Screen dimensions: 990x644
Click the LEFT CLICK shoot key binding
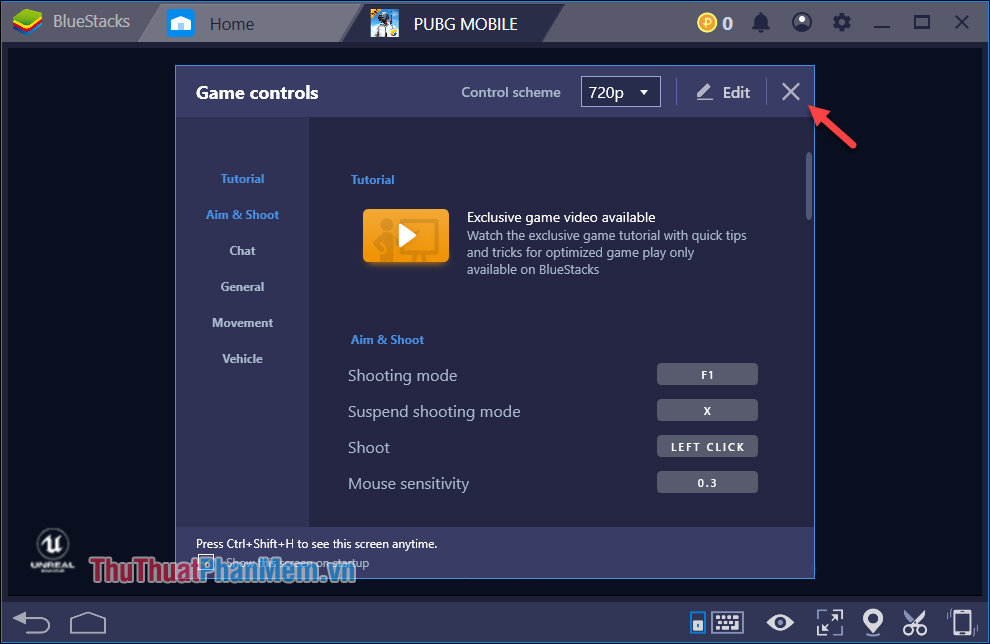707,446
